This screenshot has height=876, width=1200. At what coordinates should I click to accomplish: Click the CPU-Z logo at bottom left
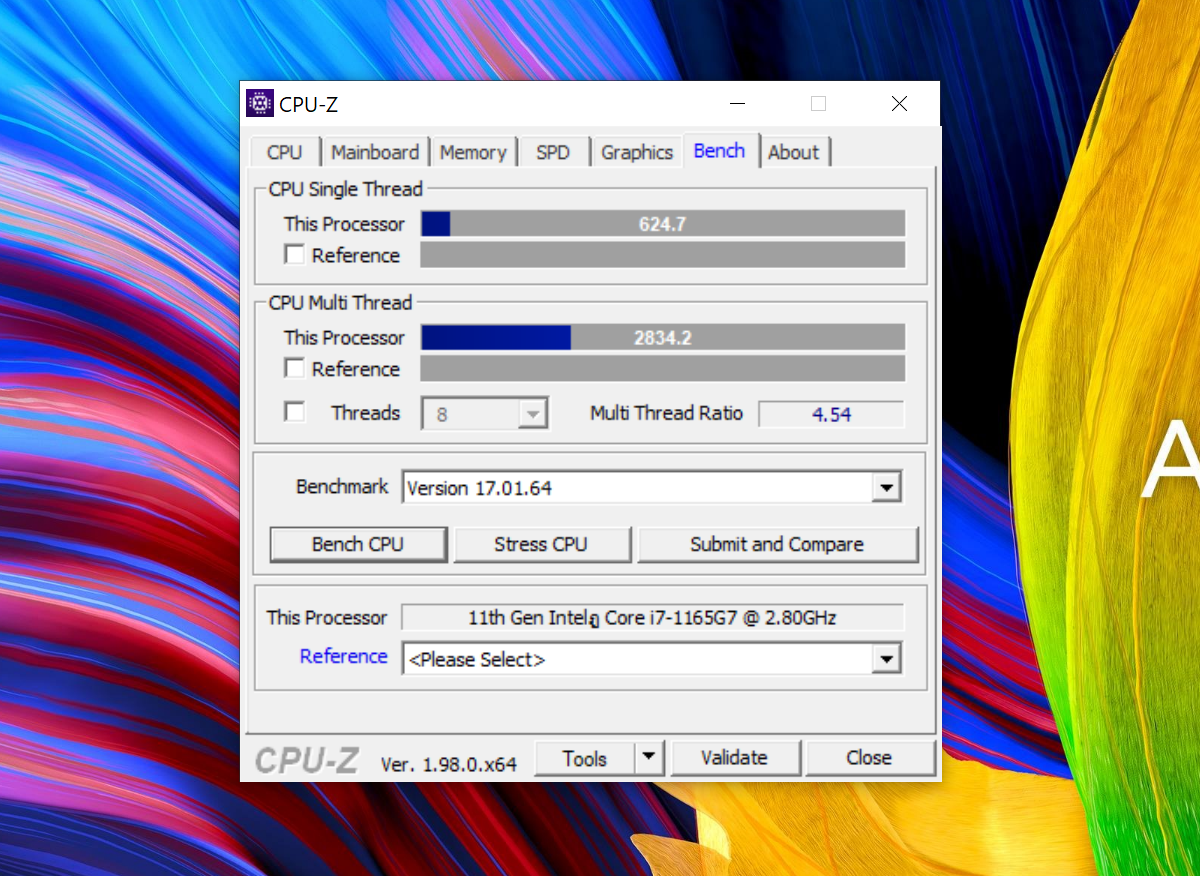(306, 761)
